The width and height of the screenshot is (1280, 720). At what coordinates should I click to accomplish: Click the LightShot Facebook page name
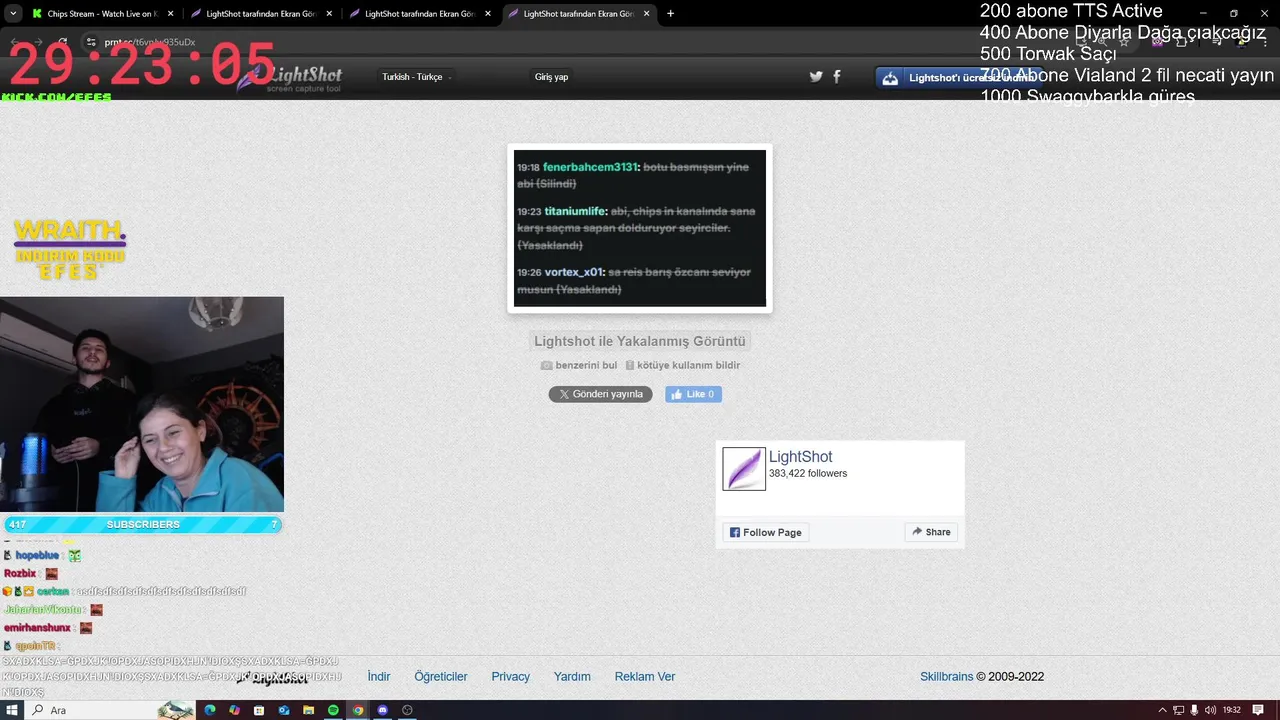pos(800,457)
